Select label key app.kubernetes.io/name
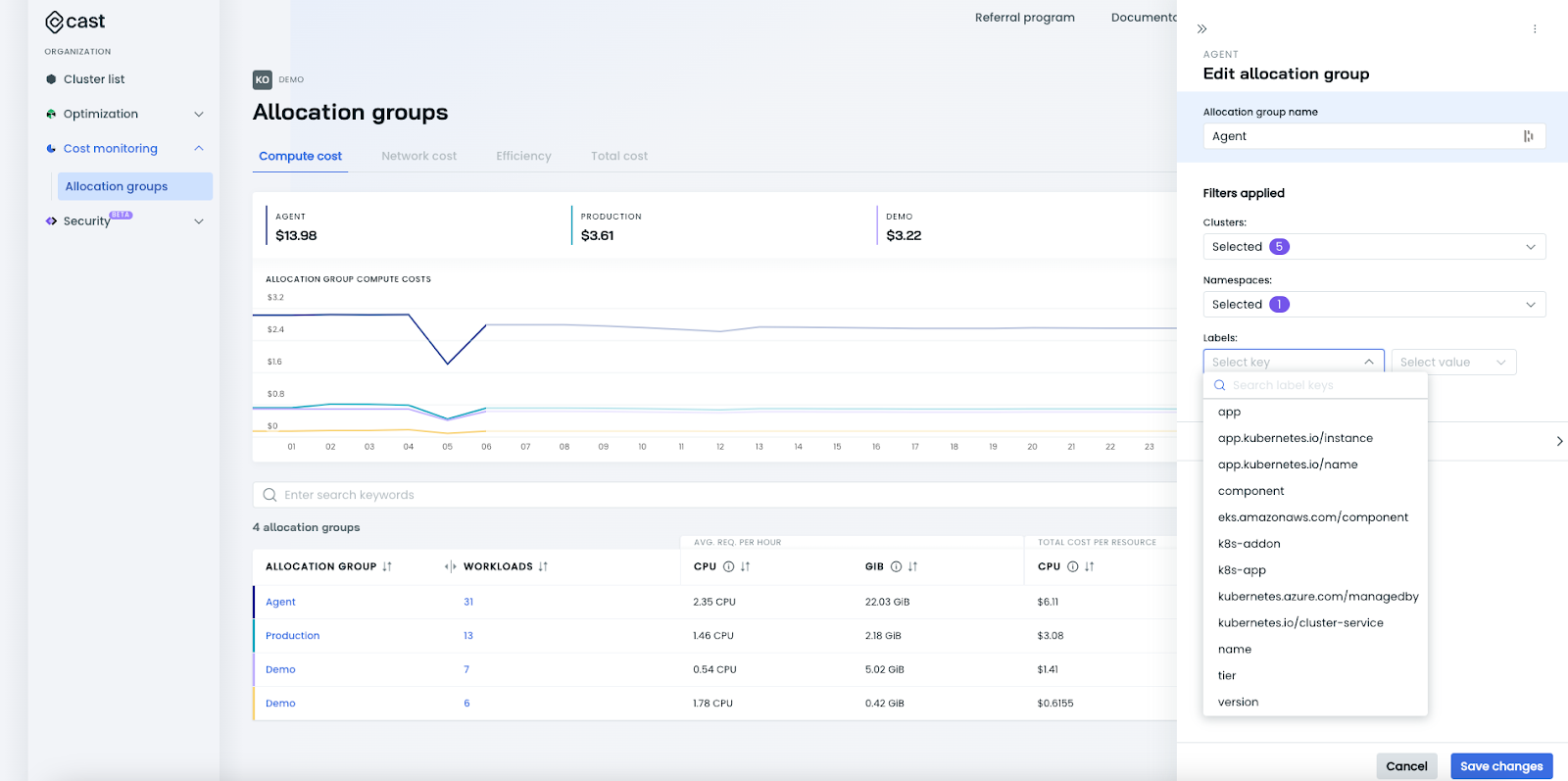This screenshot has height=781, width=1568. tap(1315, 464)
